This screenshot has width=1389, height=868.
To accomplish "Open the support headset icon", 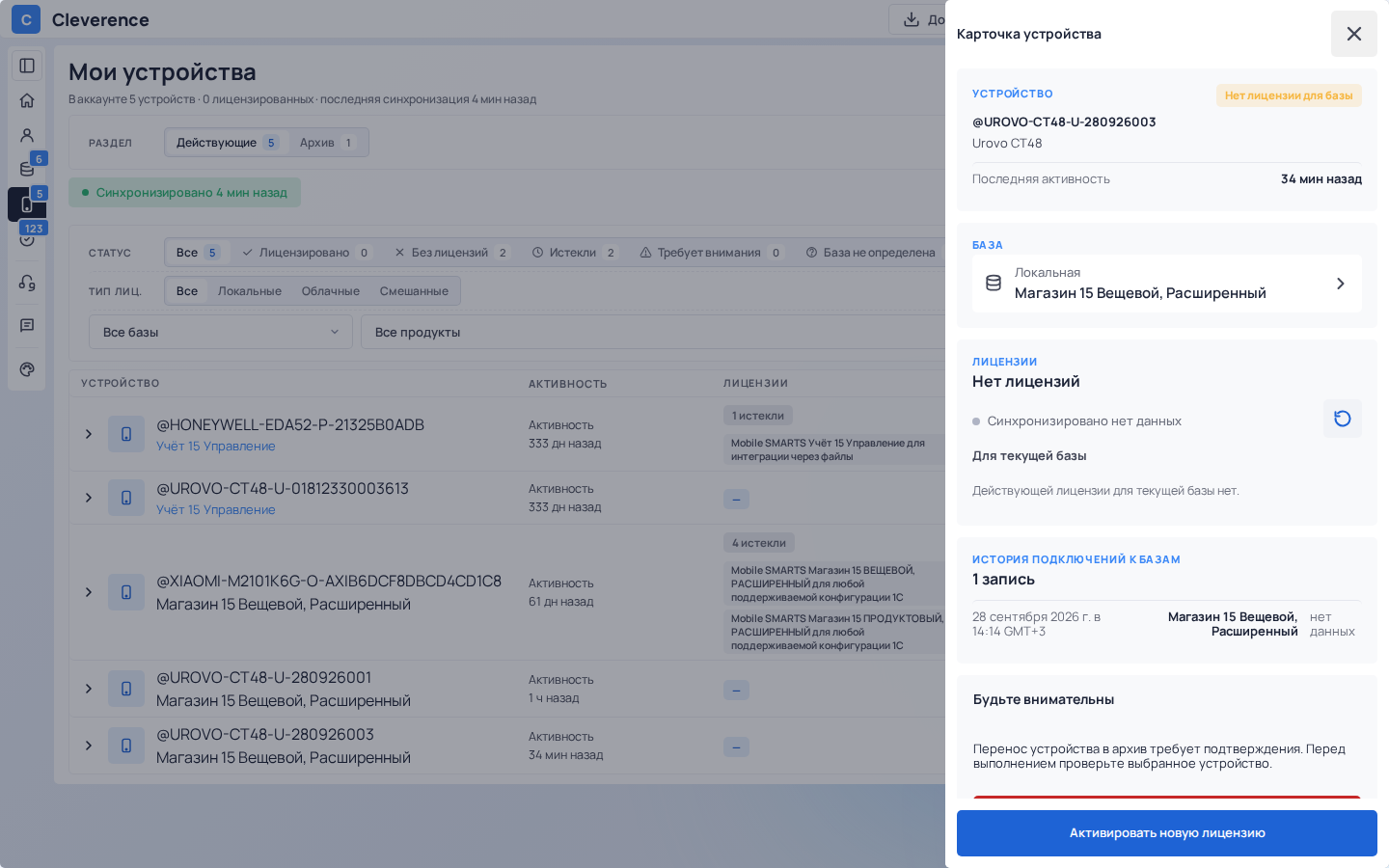I will coord(27,283).
